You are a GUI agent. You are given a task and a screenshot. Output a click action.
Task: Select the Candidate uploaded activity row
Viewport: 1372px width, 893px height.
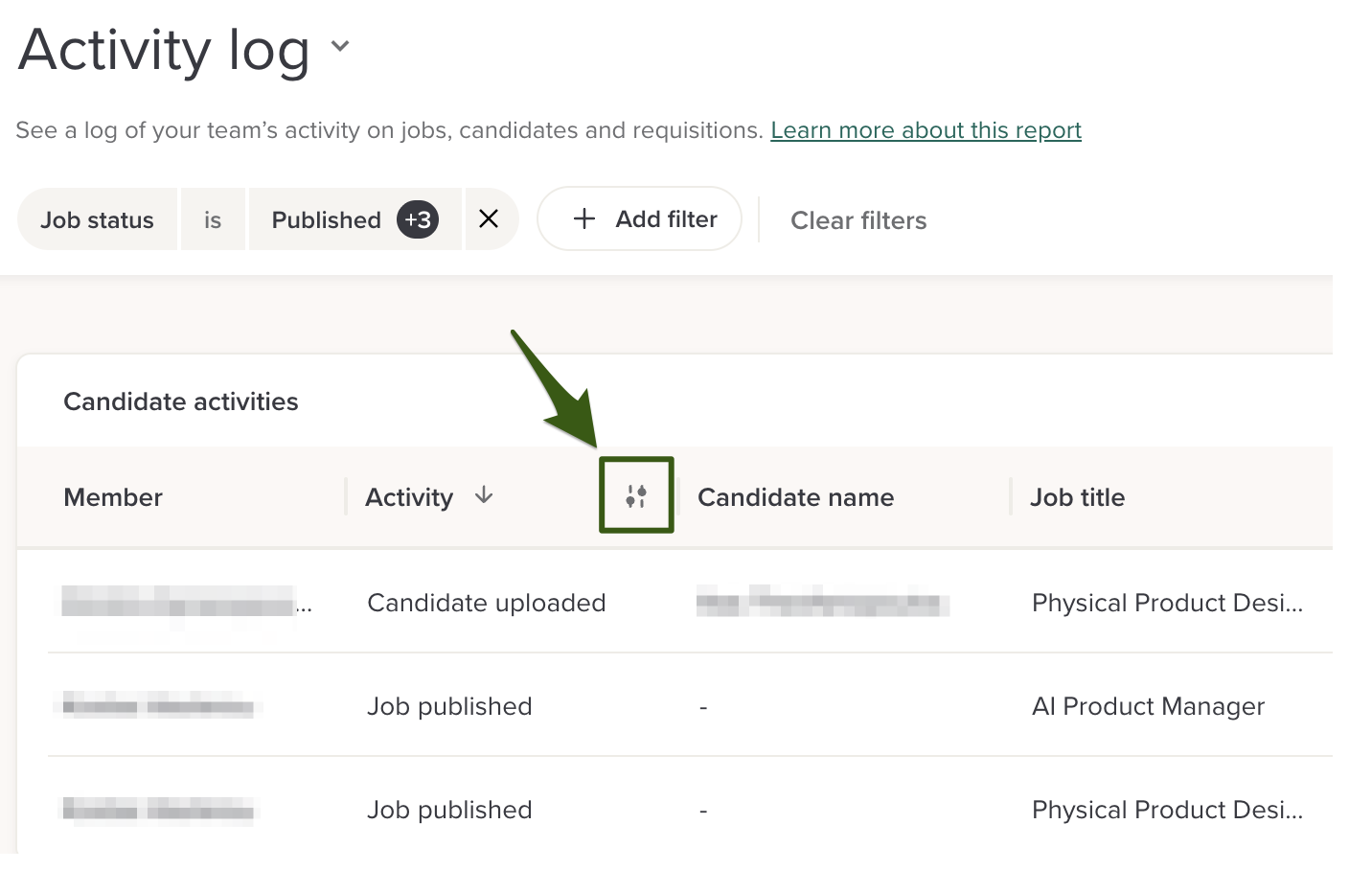click(x=487, y=603)
